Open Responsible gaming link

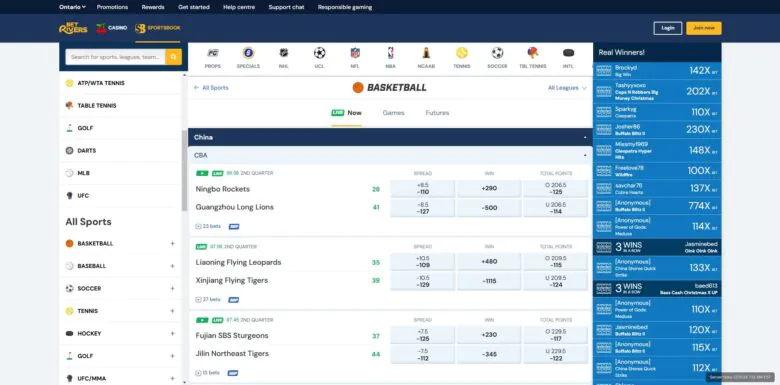[x=345, y=7]
